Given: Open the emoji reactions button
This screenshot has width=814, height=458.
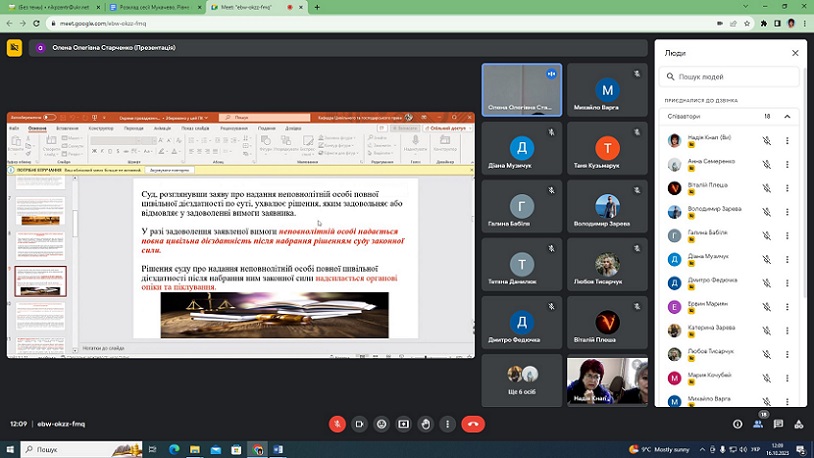Looking at the screenshot, I should [x=382, y=424].
